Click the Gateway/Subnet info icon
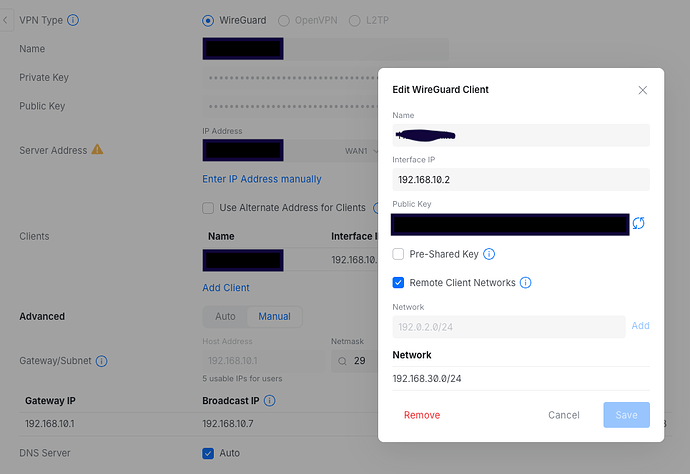 coord(102,361)
